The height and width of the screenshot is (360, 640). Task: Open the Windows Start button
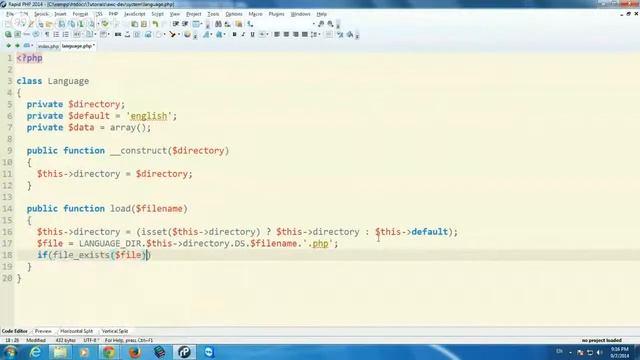10,352
